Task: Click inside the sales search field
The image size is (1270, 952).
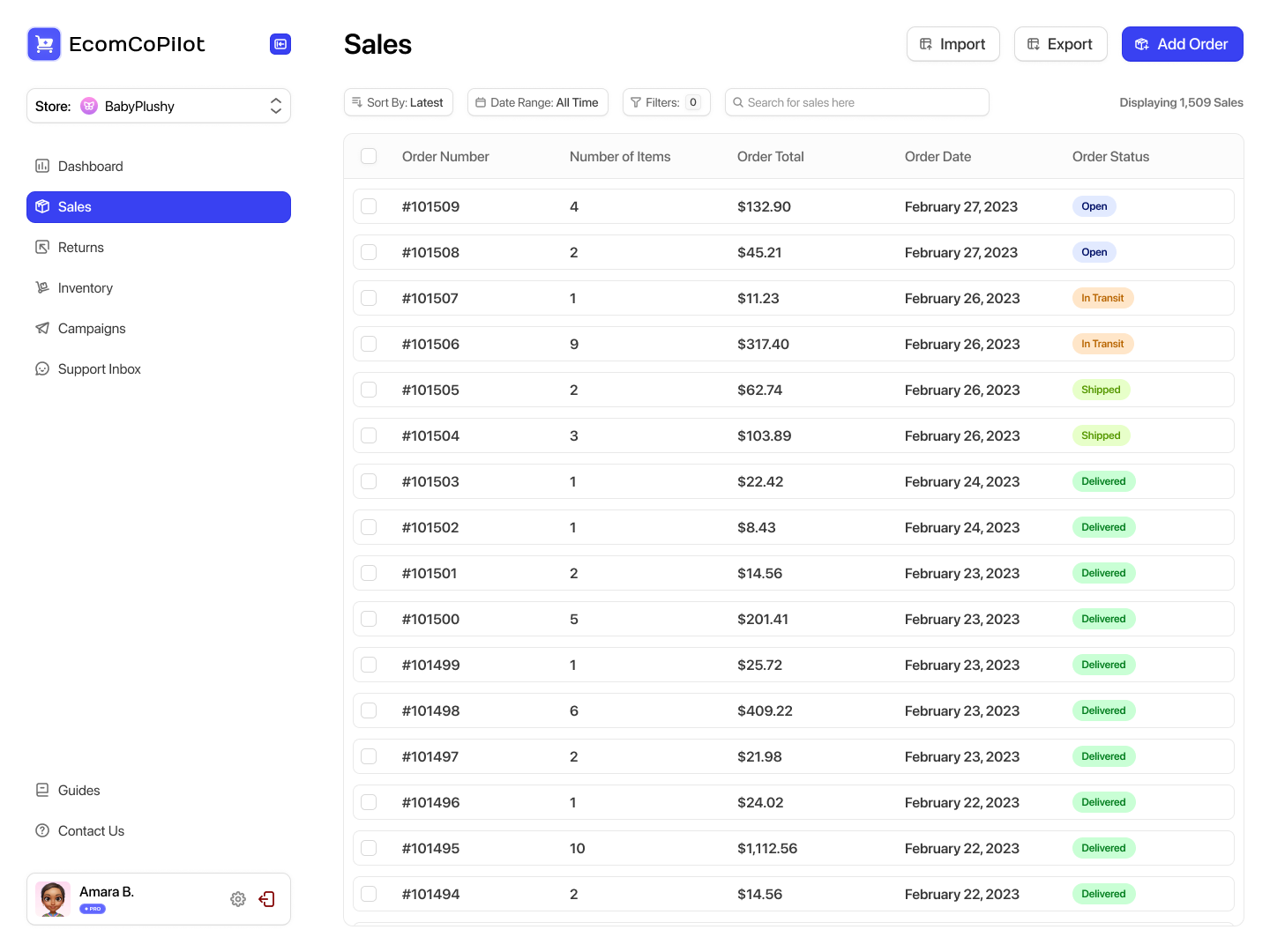Action: (x=855, y=102)
